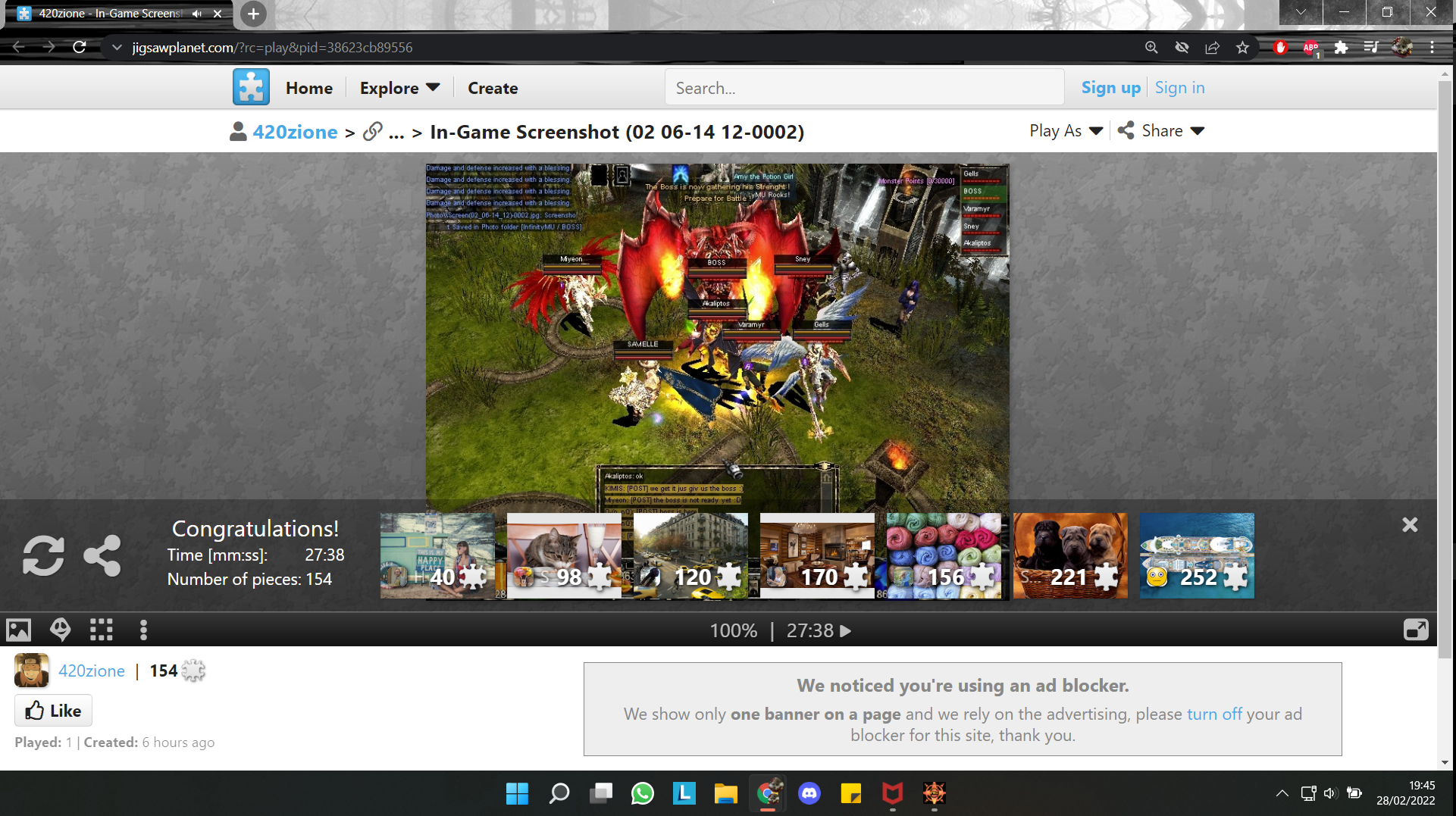Image resolution: width=1456 pixels, height=816 pixels.
Task: Click the Jigsaw Planet puzzle piece logo
Action: 251,87
